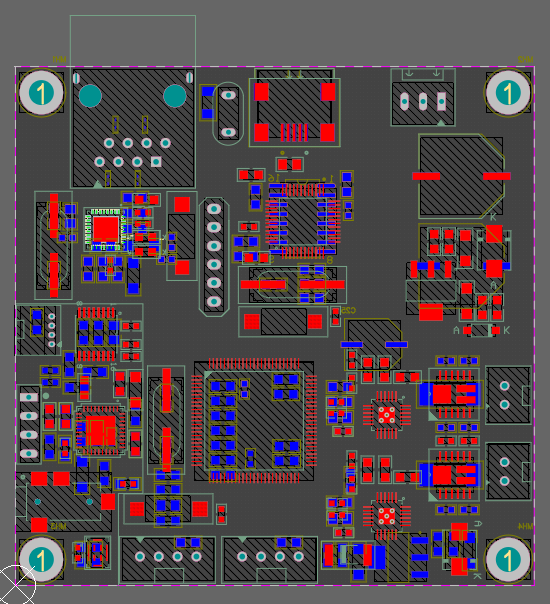
Task: Select the right 4-pin connector on the bottom edge
Action: (x=270, y=559)
